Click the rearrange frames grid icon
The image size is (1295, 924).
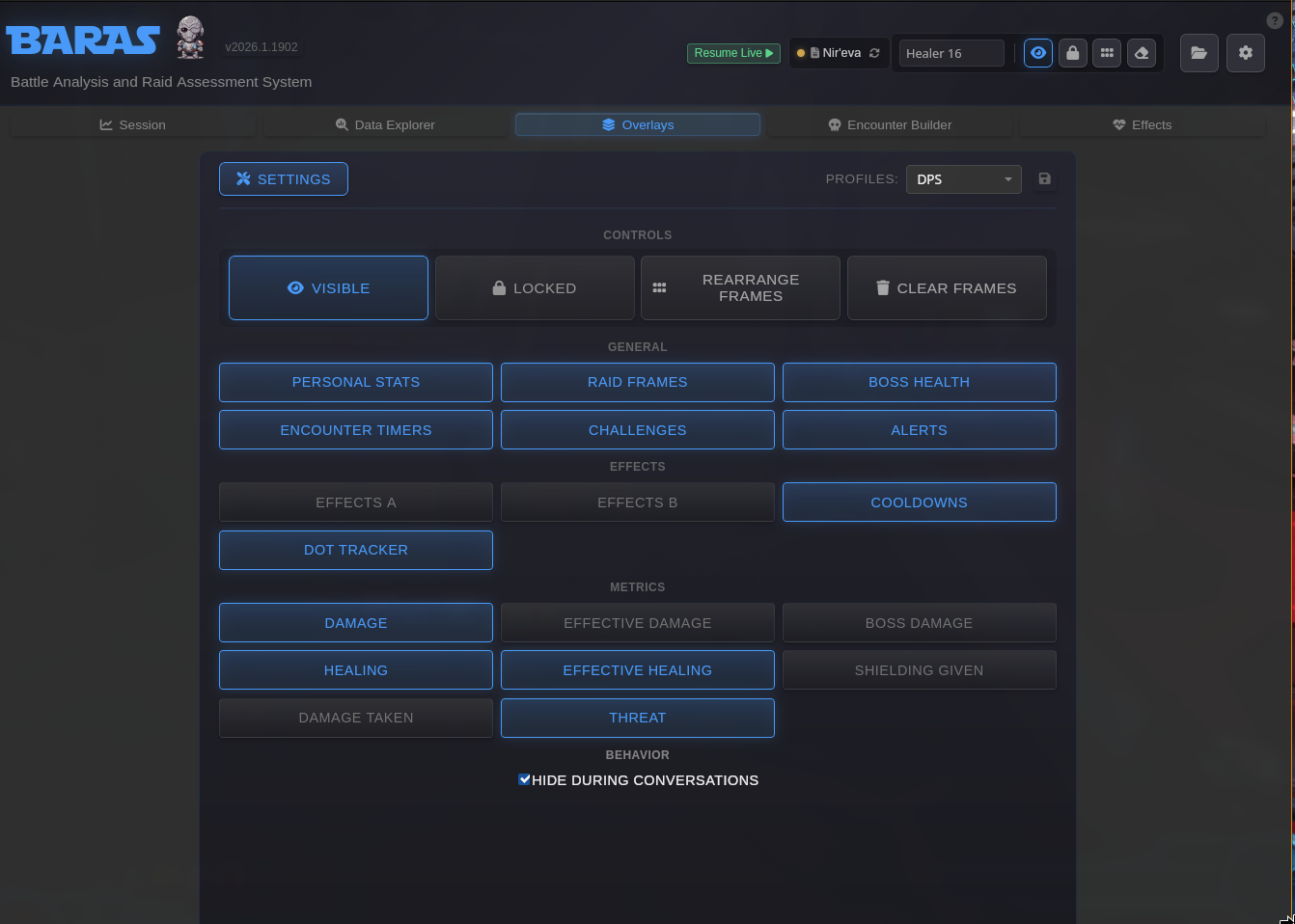coord(1106,53)
